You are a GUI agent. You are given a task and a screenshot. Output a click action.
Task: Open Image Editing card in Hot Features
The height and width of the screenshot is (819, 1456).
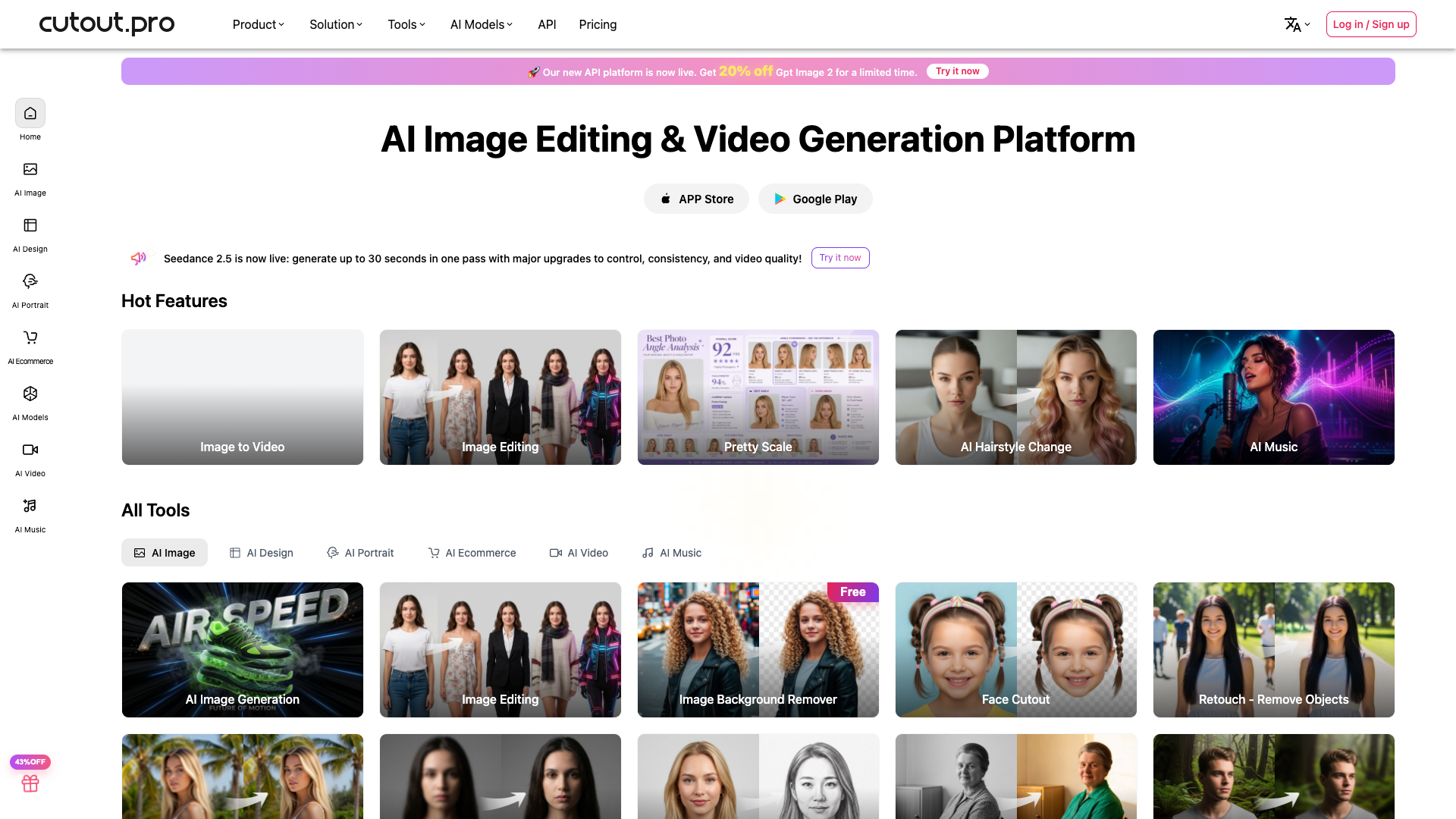[x=500, y=397]
